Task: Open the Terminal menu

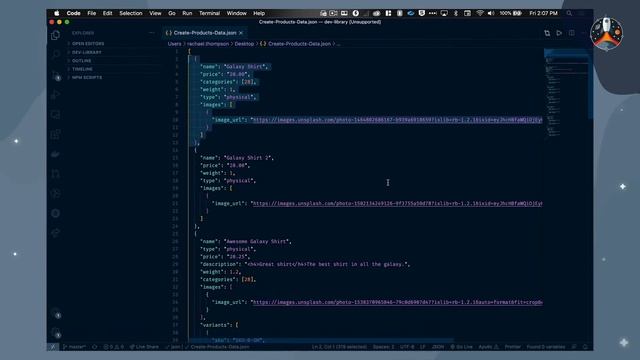Action: pos(209,13)
